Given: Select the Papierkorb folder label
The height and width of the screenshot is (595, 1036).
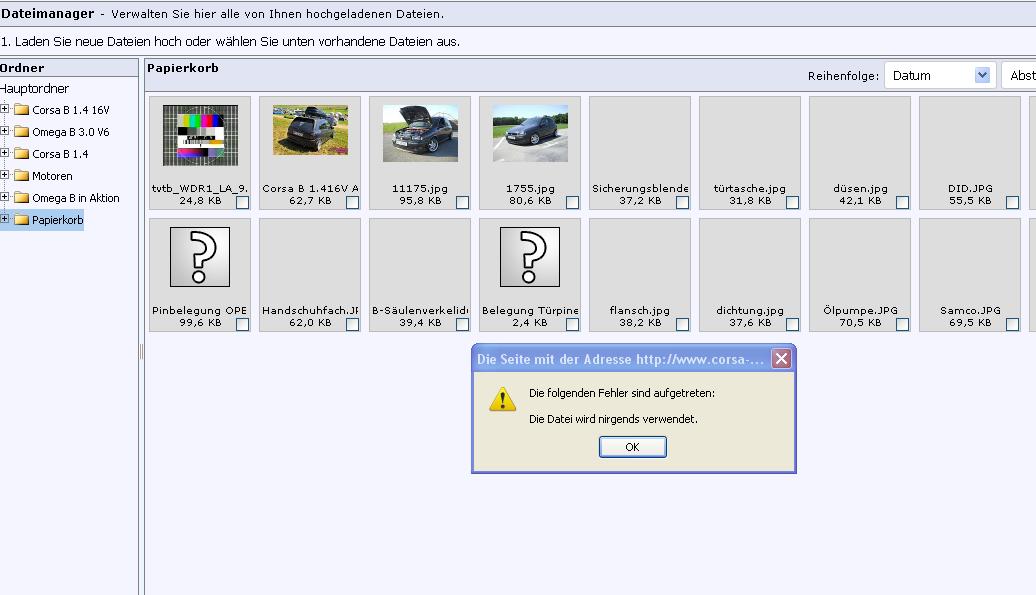Looking at the screenshot, I should [x=57, y=220].
